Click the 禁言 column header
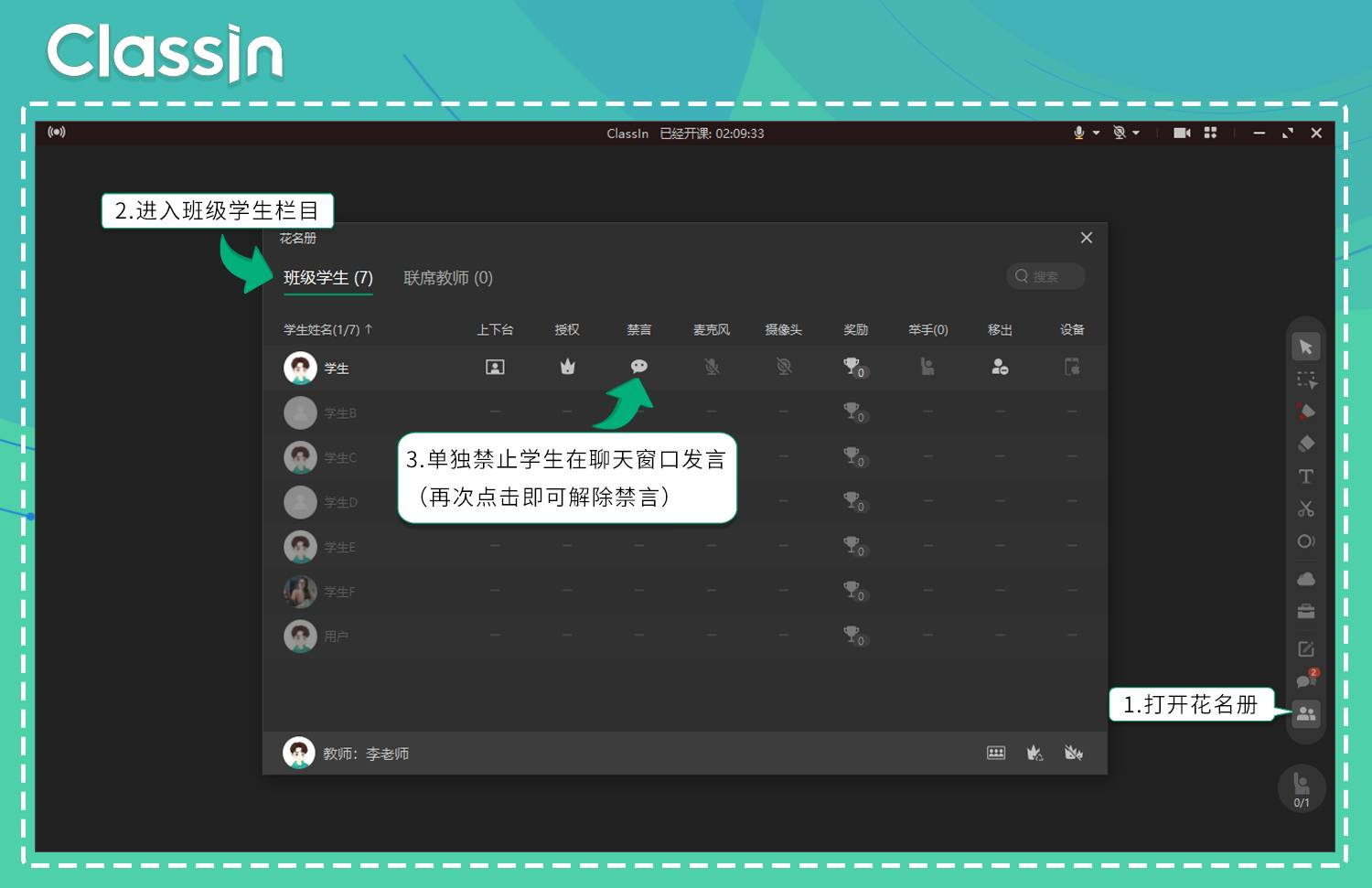The width and height of the screenshot is (1372, 888). coord(639,329)
